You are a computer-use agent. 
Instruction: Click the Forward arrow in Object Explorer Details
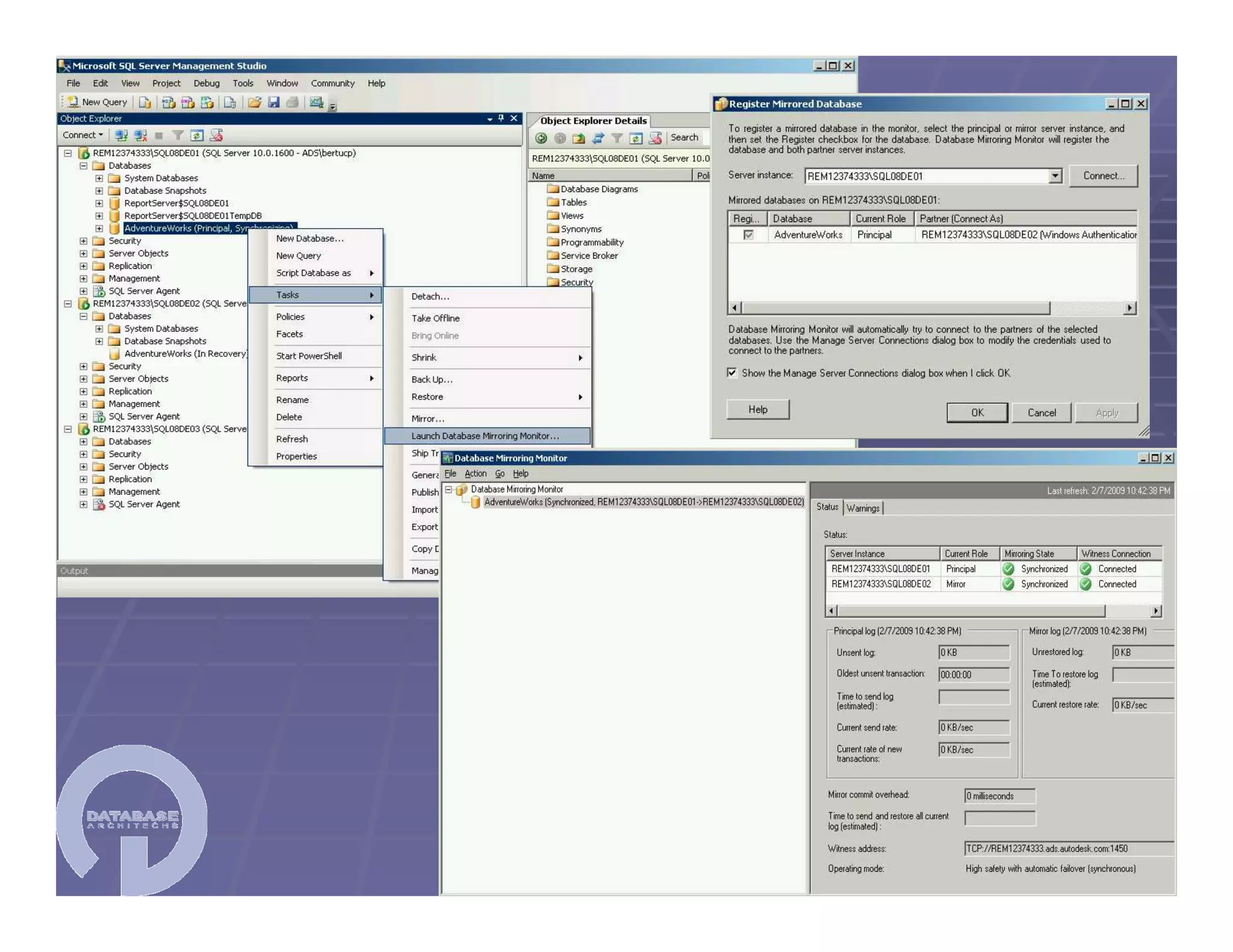560,138
